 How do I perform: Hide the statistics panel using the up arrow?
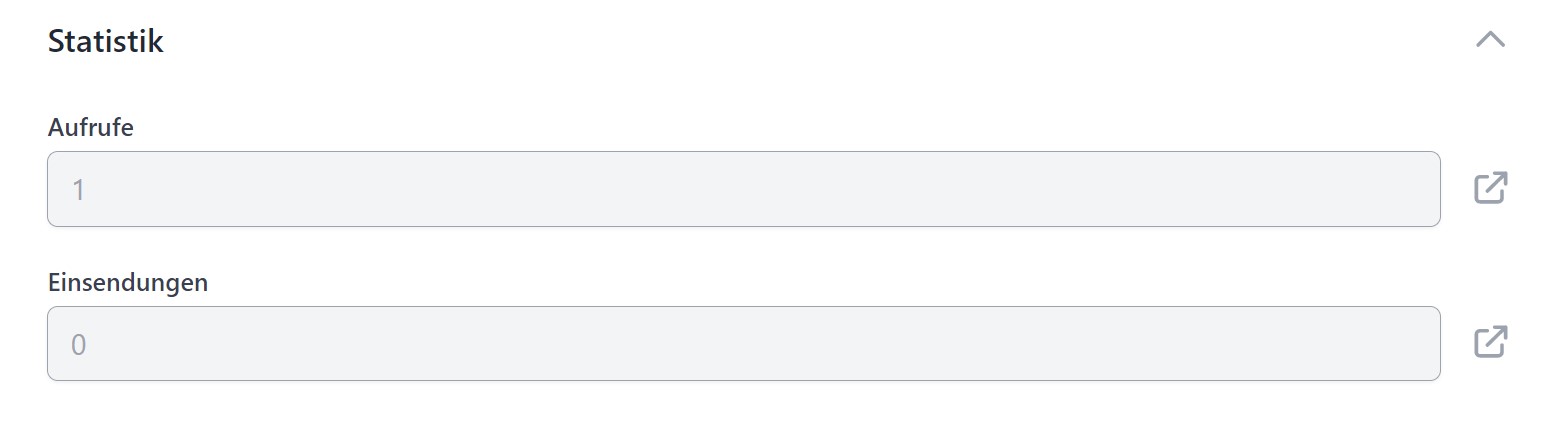[x=1490, y=40]
